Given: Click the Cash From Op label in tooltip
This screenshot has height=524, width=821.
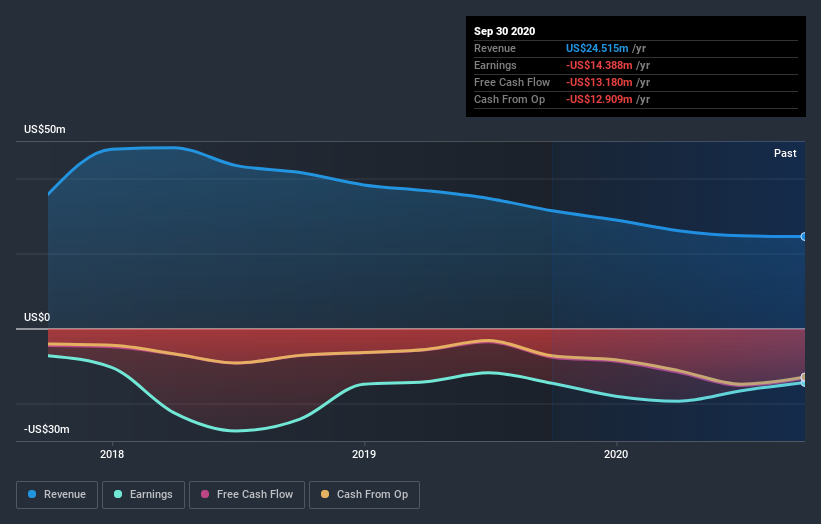Looking at the screenshot, I should (509, 99).
